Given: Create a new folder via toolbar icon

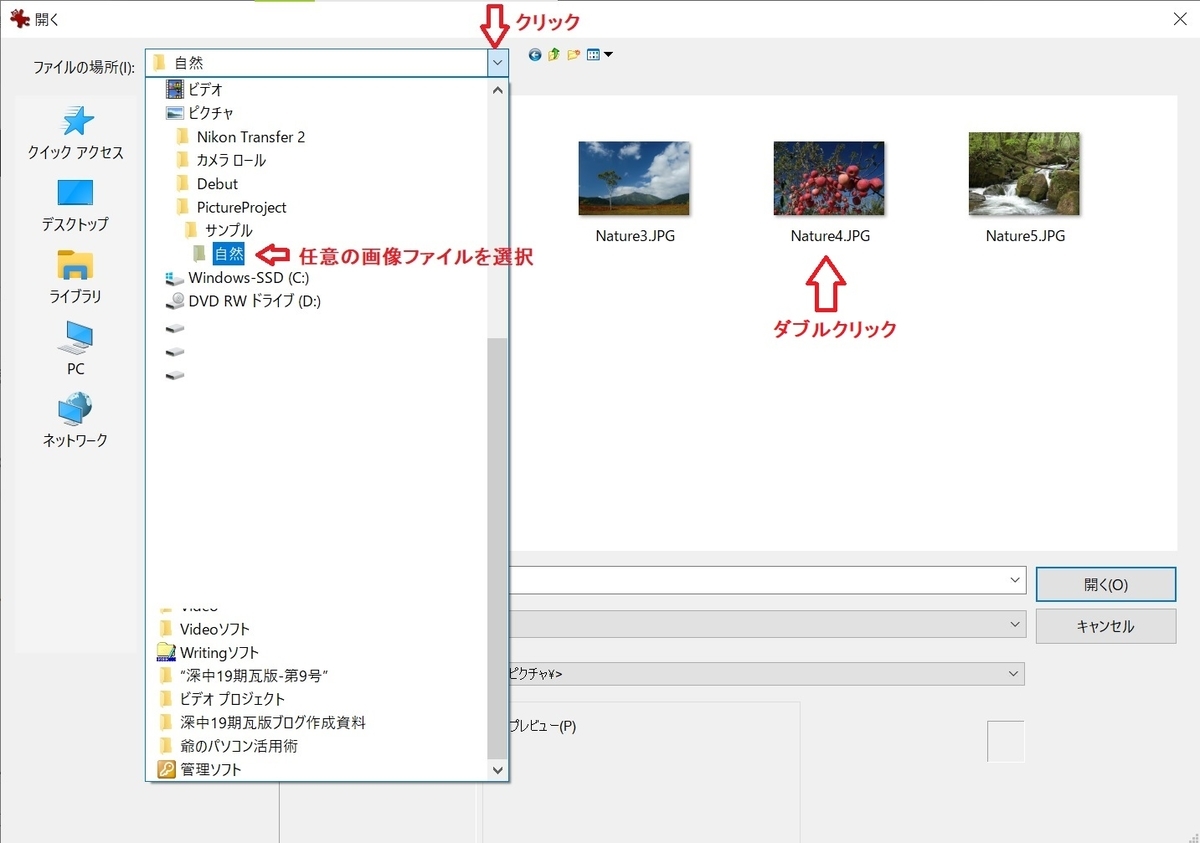Looking at the screenshot, I should (x=571, y=55).
